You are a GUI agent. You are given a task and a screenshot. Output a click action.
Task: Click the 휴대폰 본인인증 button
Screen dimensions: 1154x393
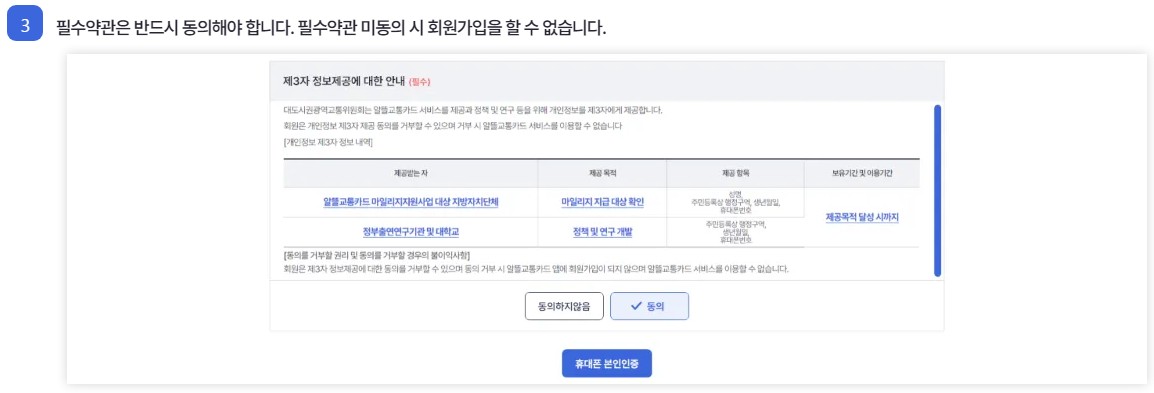[x=606, y=363]
